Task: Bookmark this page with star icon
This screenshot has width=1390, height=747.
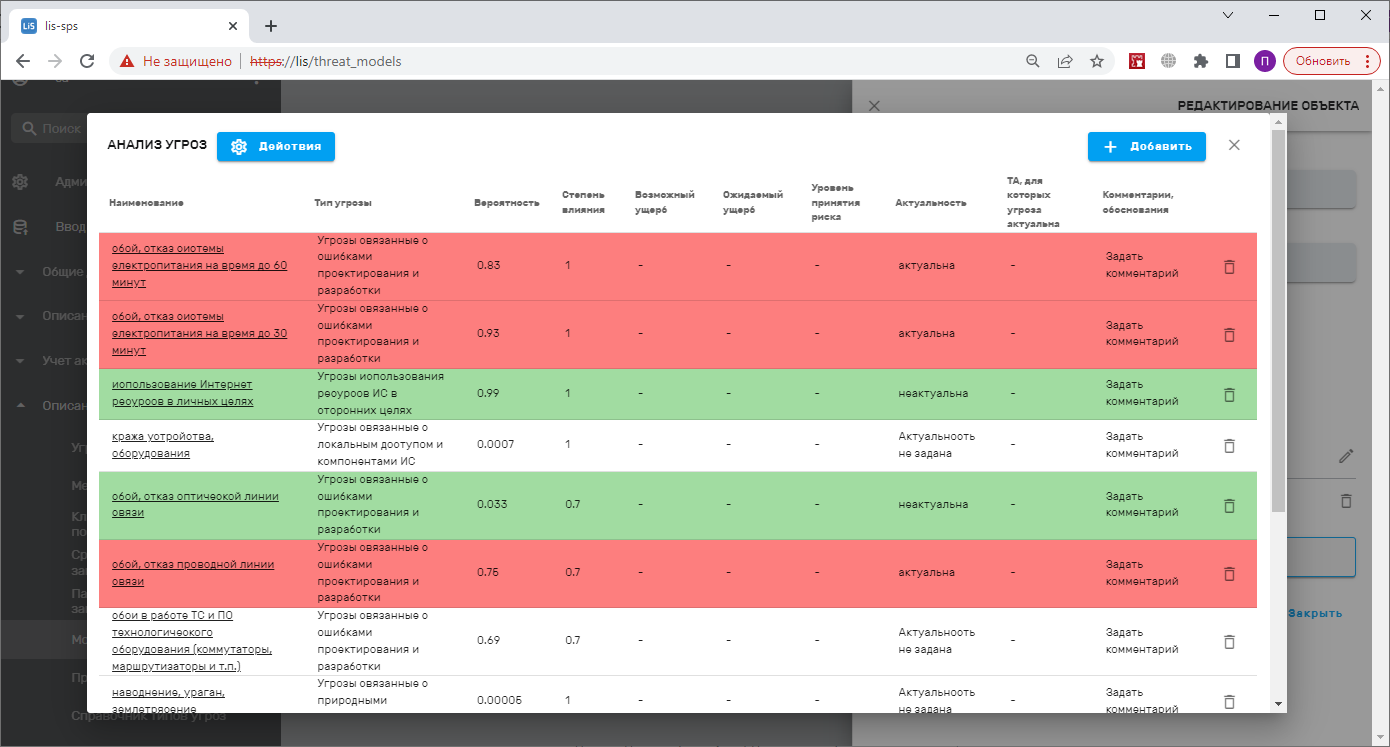Action: click(x=1097, y=61)
